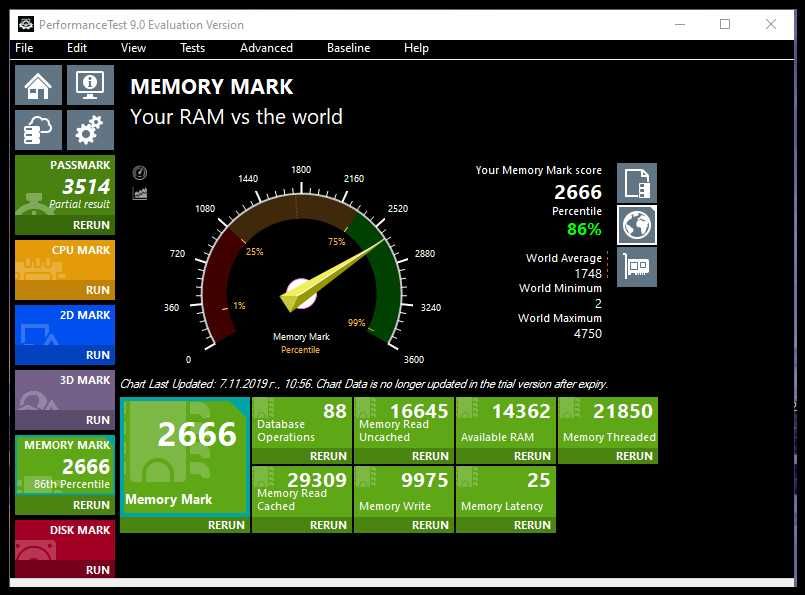Go to the Home dashboard icon
Image resolution: width=805 pixels, height=595 pixels.
click(39, 85)
